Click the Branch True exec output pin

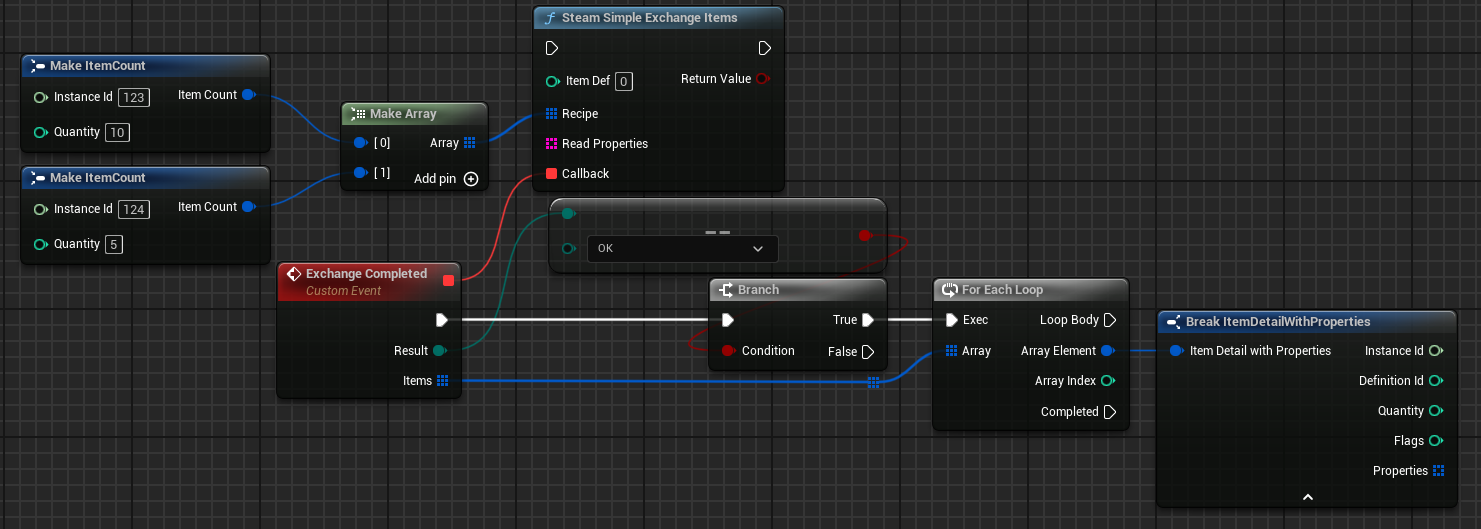pyautogui.click(x=868, y=320)
